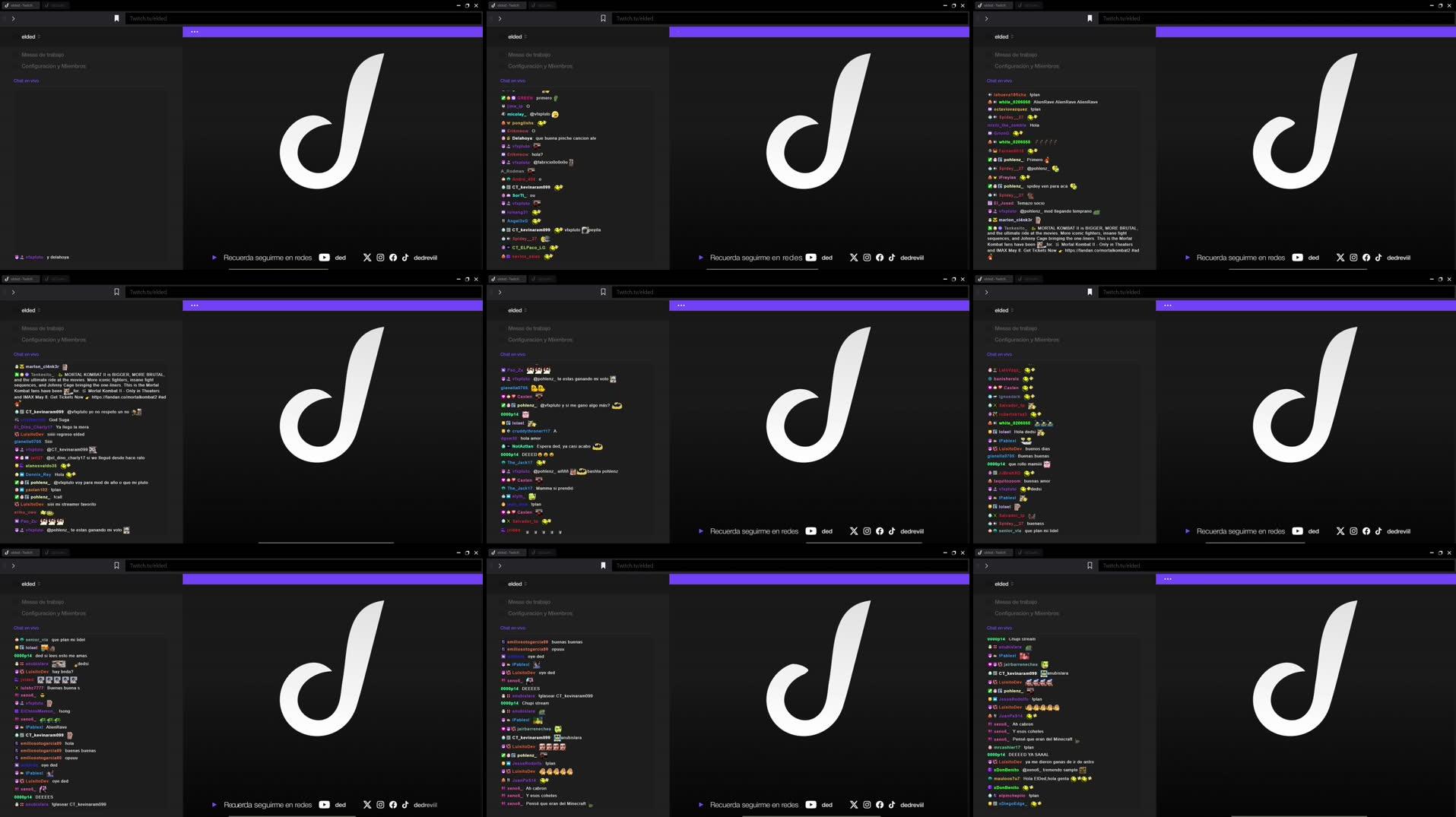Switch to 'elded - Twitch' tab in bottom-left window
This screenshot has height=817, width=1456.
20,553
